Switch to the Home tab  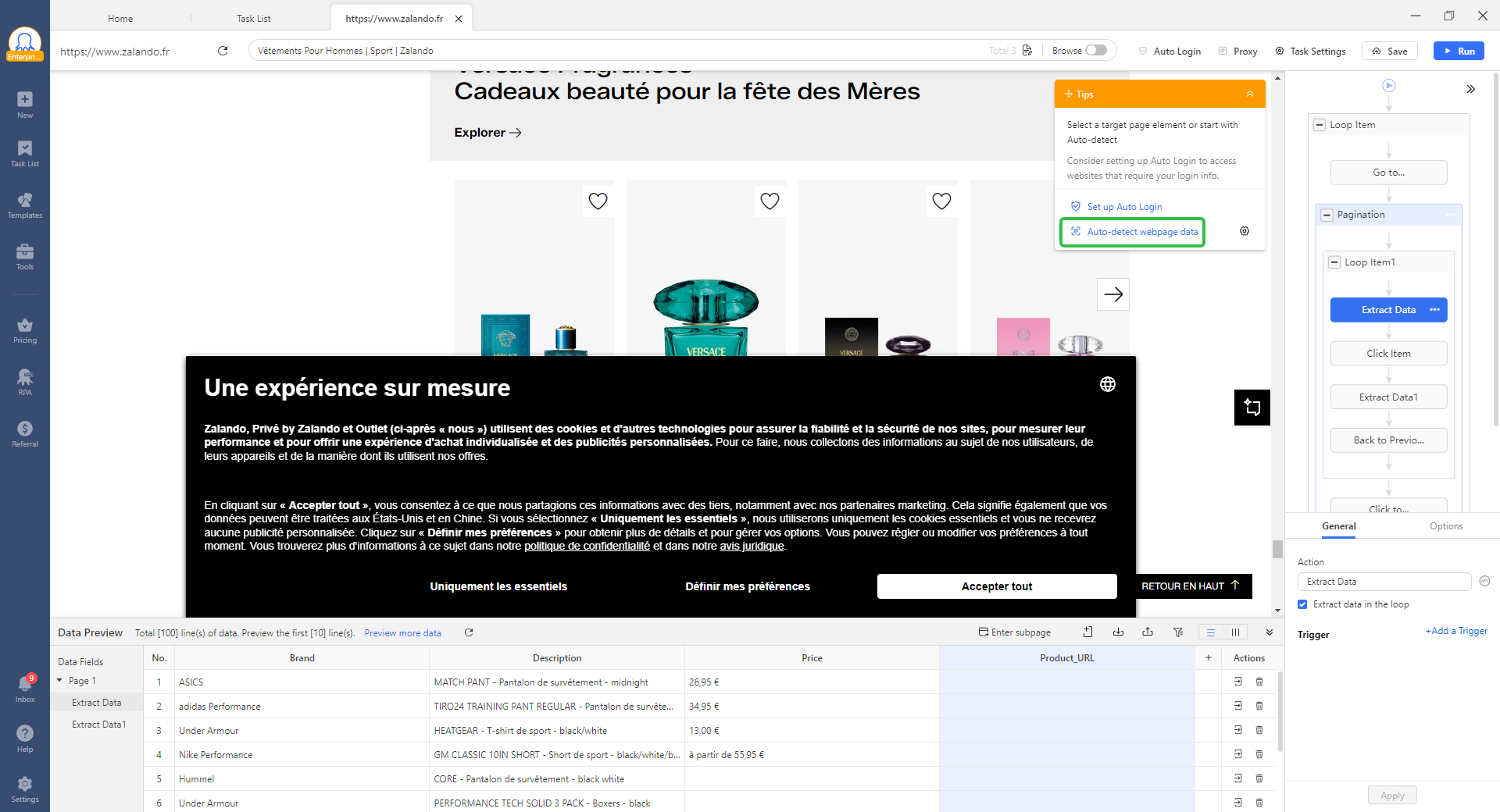(120, 18)
